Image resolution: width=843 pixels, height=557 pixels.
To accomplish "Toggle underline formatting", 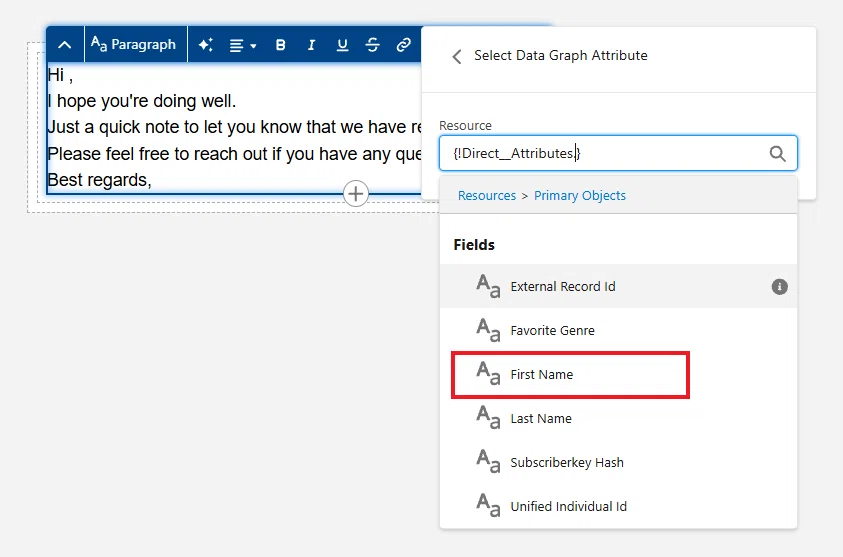I will coord(342,45).
